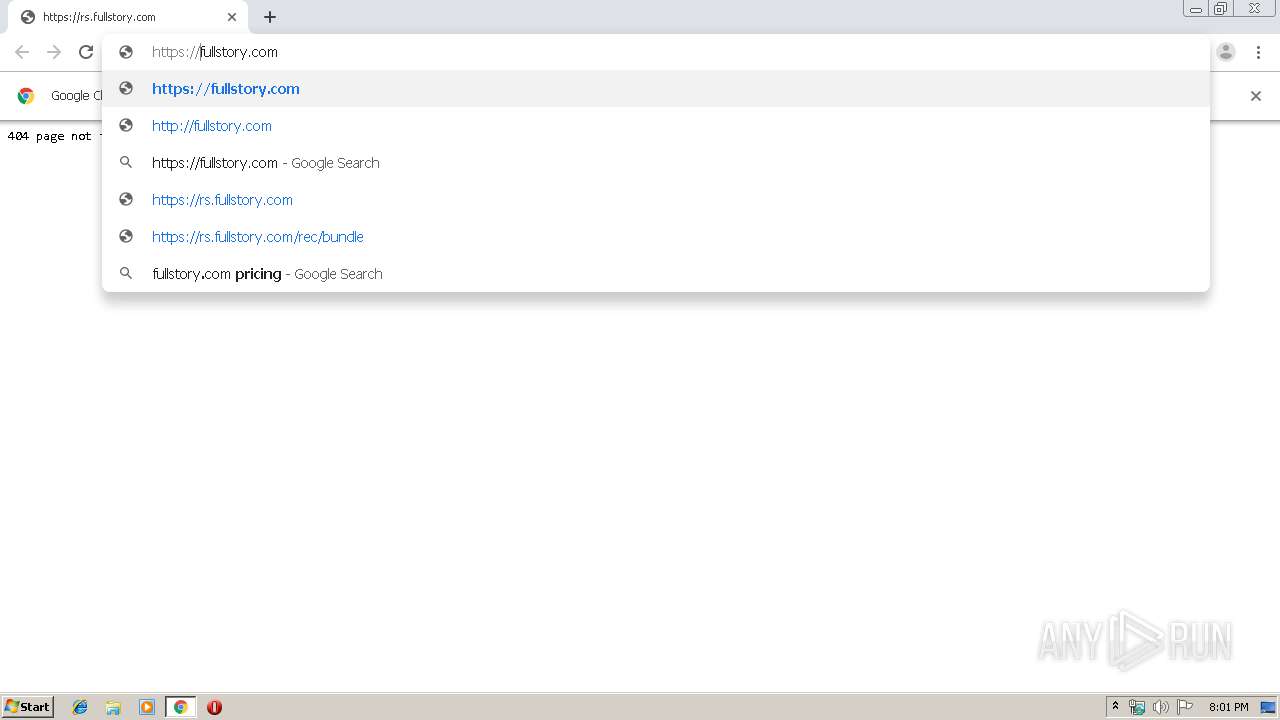
Task: Open Action Center flag tray icon
Action: click(x=1185, y=707)
